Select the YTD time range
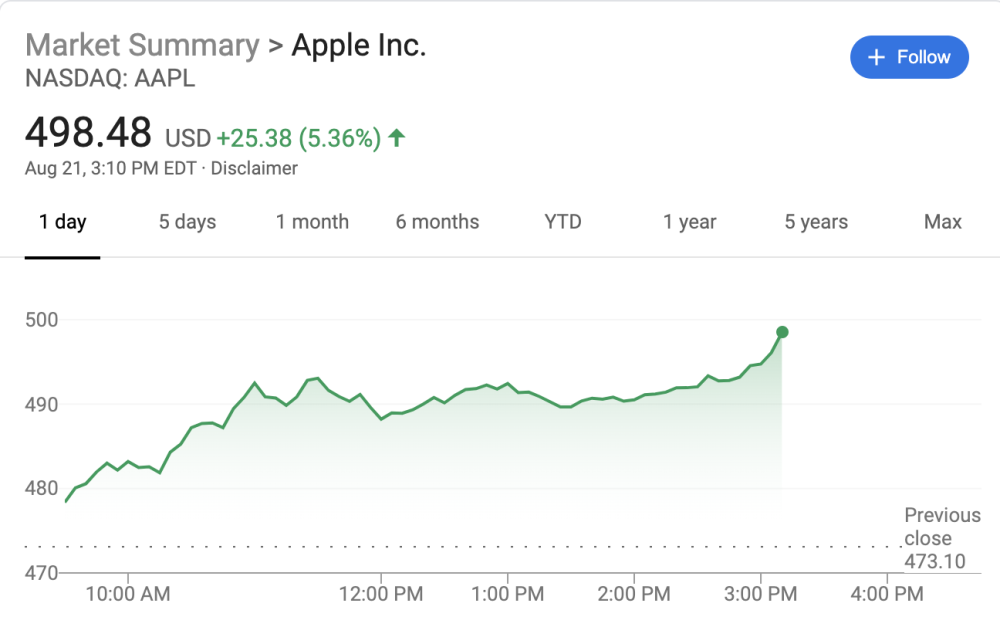1000x627 pixels. [x=563, y=222]
